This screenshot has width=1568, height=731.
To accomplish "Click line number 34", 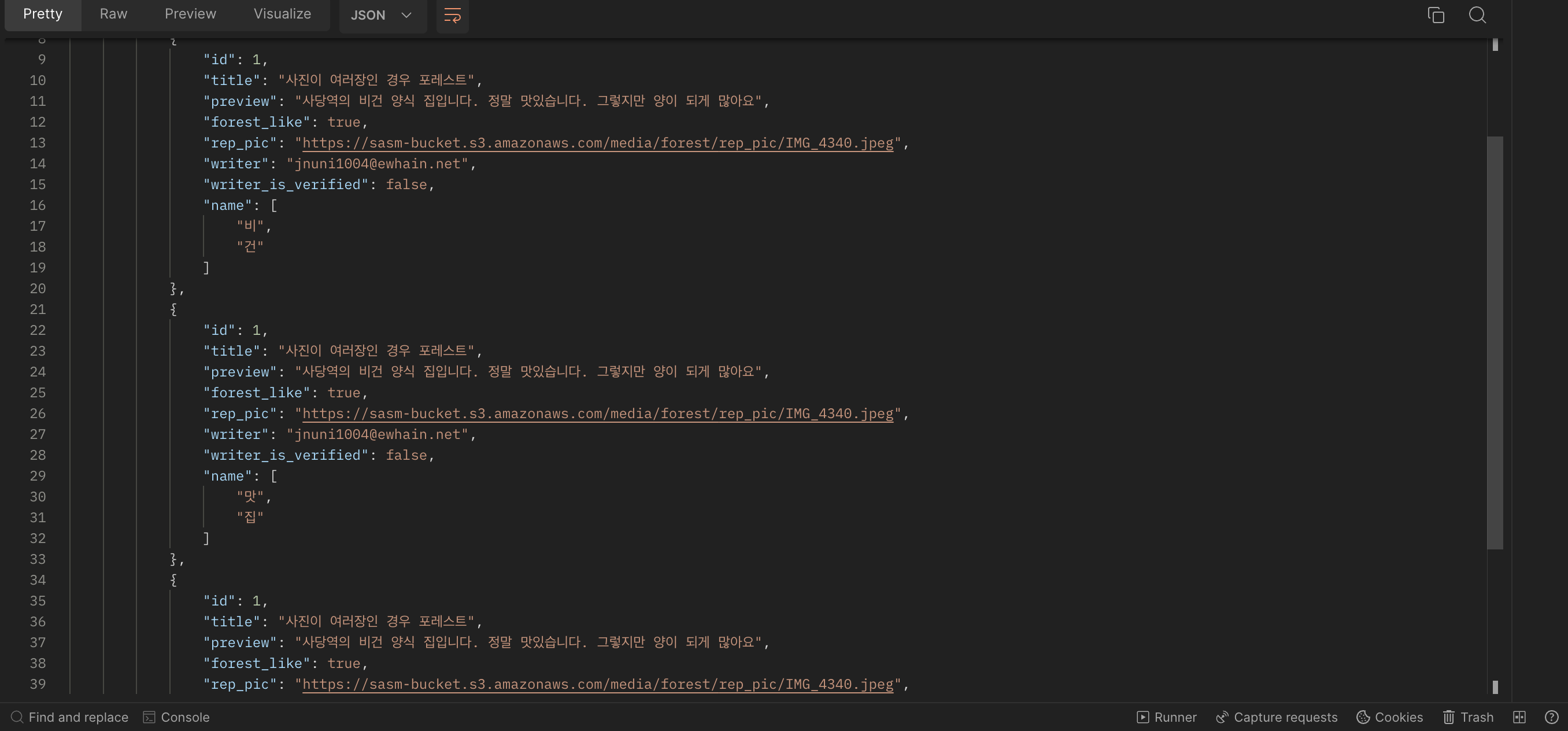I will [x=38, y=580].
